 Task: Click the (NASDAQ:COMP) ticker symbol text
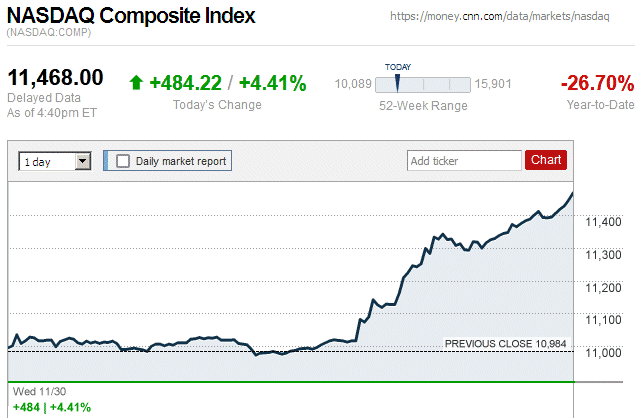tap(48, 33)
